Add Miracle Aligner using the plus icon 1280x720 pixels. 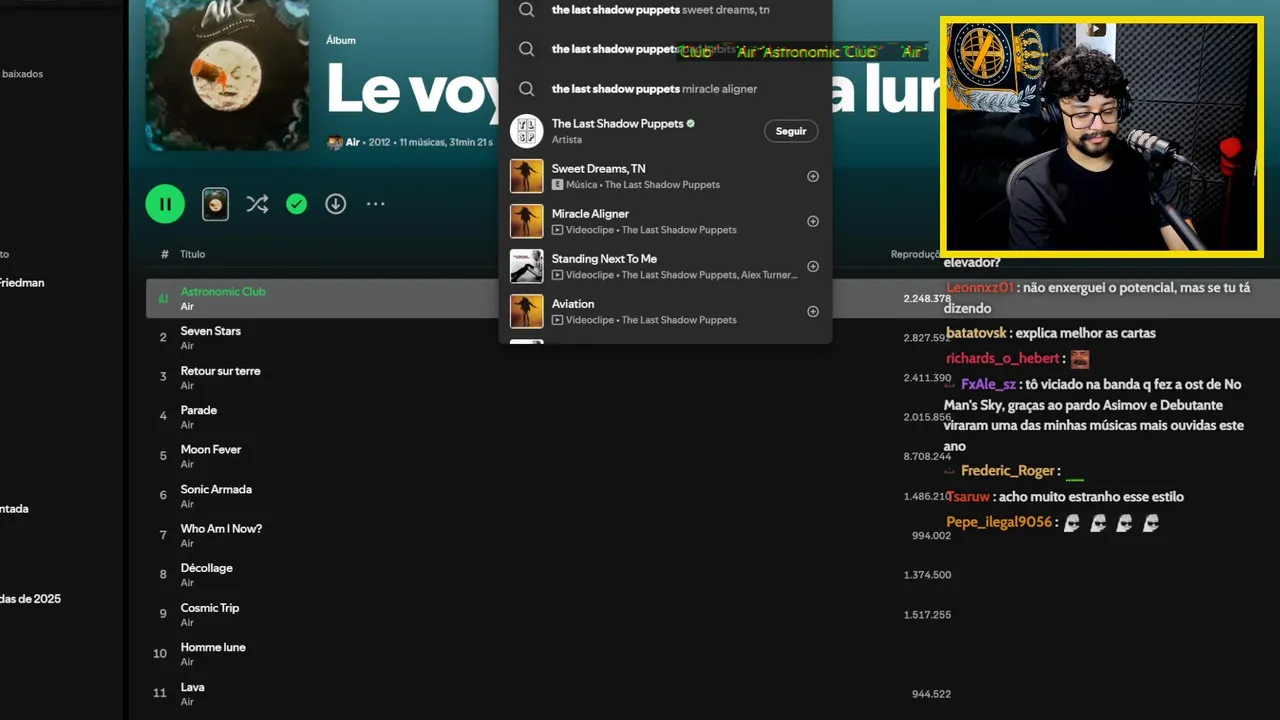813,221
